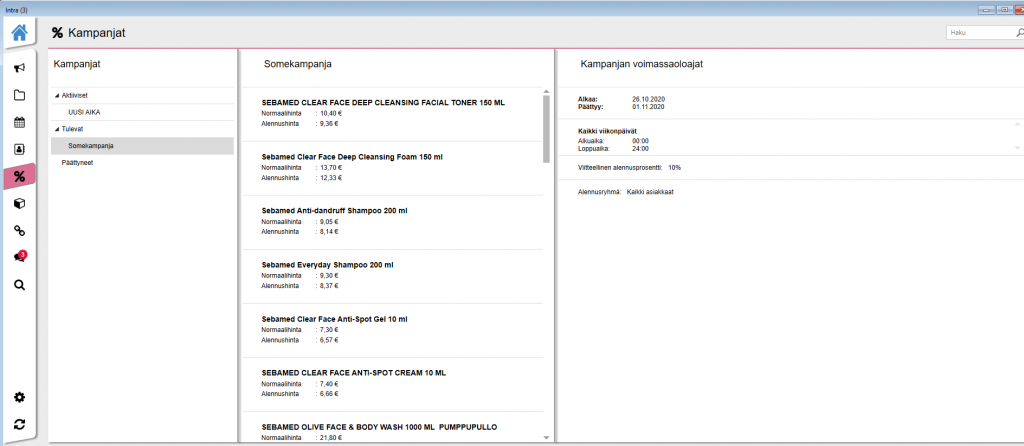The height and width of the screenshot is (446, 1024).
Task: Click the end date 01.11.2020
Action: click(x=648, y=106)
